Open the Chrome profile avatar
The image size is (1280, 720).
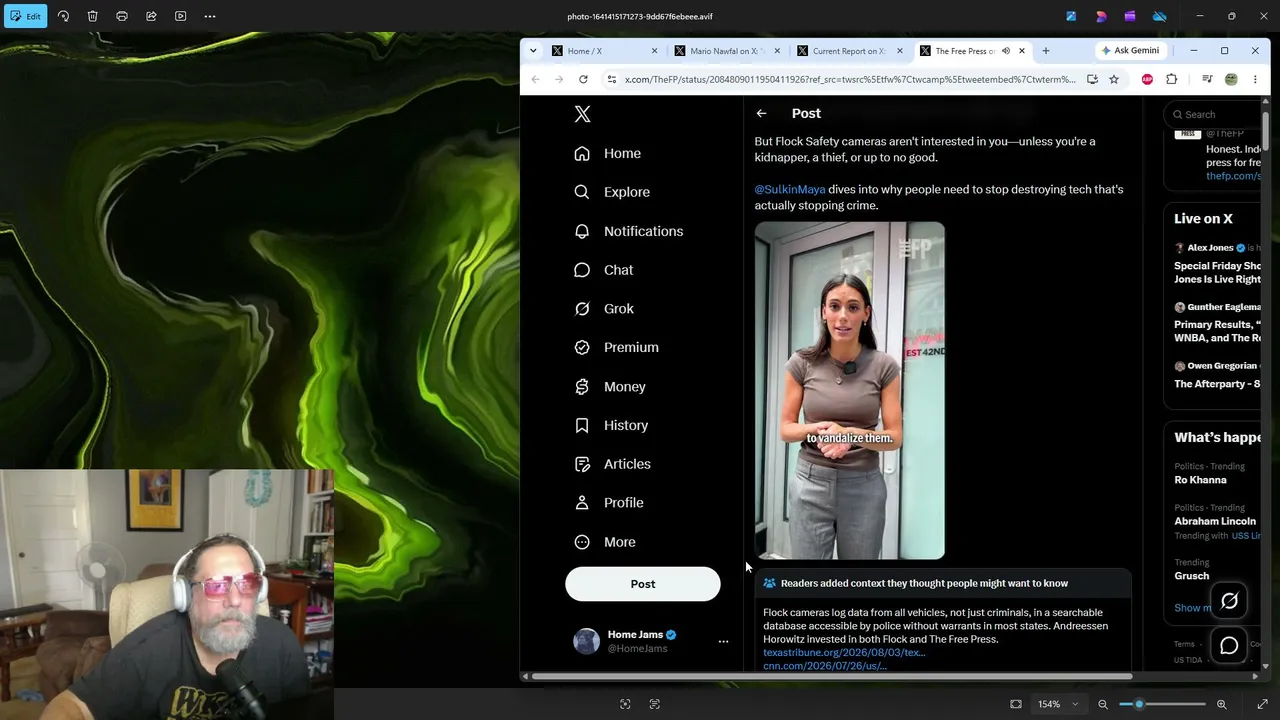tap(1231, 79)
